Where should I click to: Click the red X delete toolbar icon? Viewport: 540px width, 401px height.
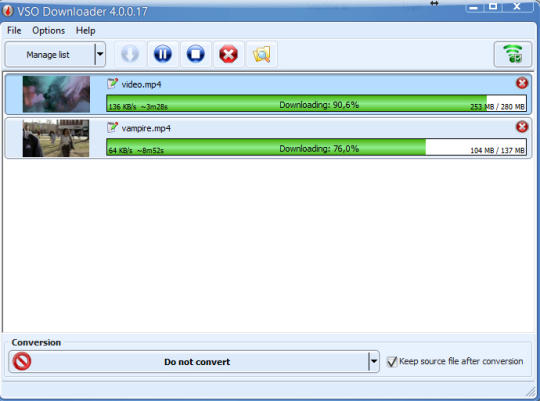pyautogui.click(x=228, y=54)
